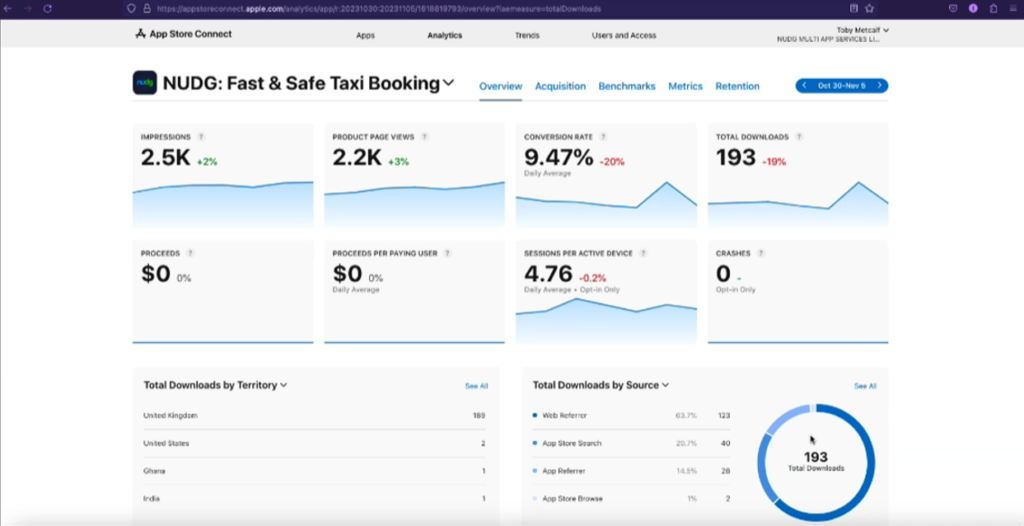Screen dimensions: 1024x526
Task: Switch to the Acquisition tab
Action: 560,86
